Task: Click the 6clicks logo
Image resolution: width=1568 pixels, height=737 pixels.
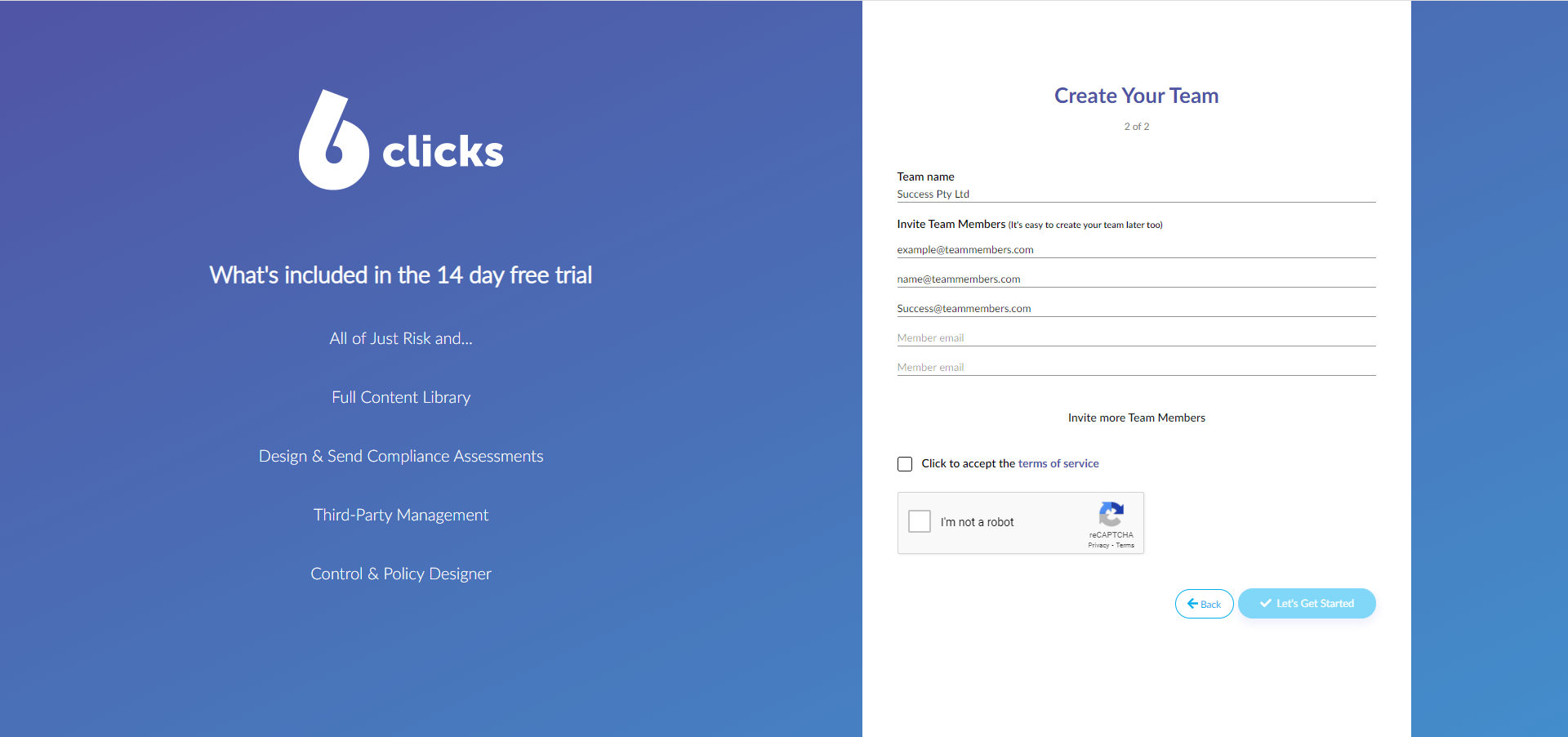Action: pyautogui.click(x=401, y=140)
